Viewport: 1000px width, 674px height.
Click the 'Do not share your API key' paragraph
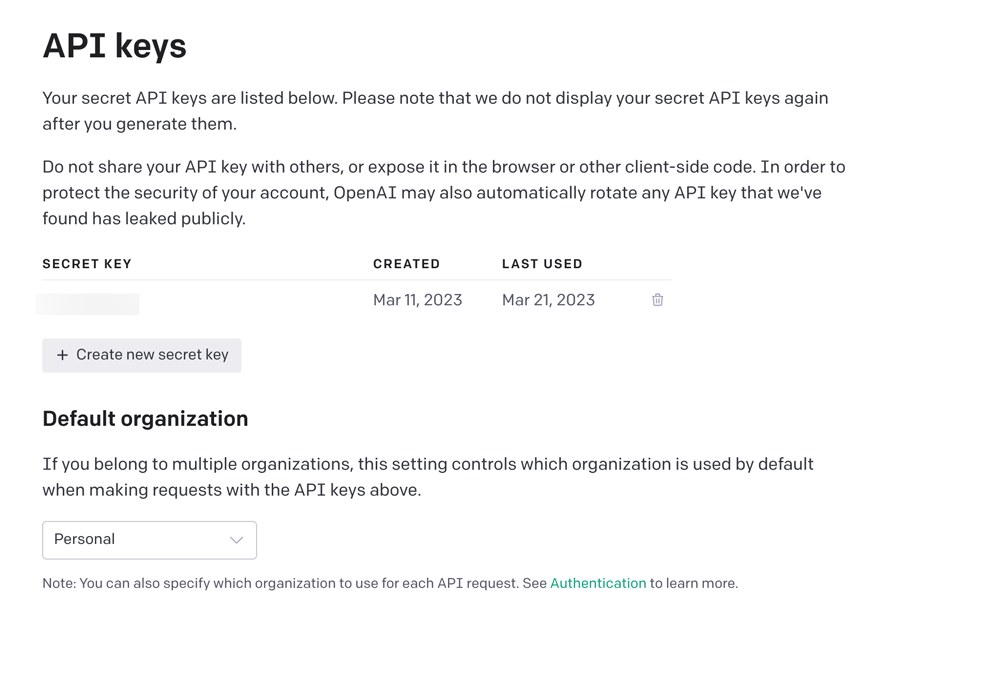(443, 167)
